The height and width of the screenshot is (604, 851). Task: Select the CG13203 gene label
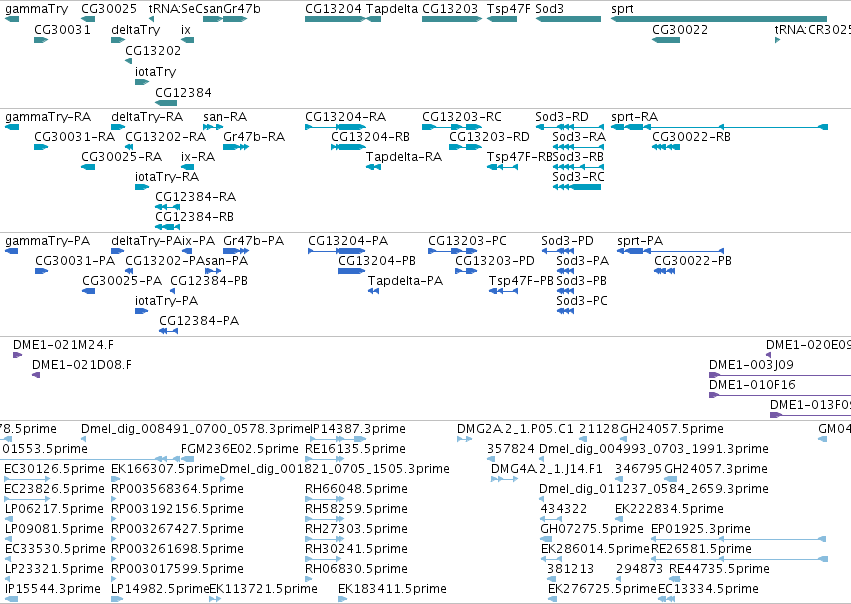[450, 9]
